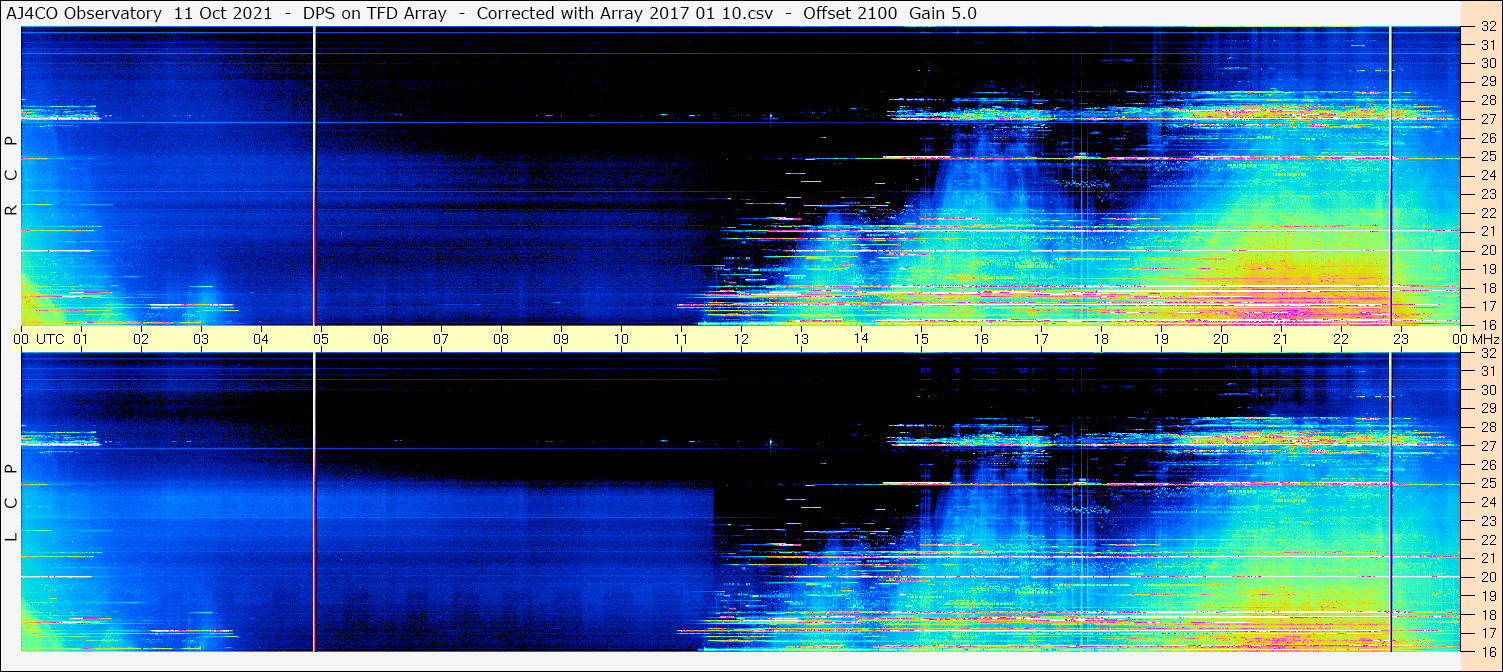This screenshot has width=1503, height=672.
Task: Click the "01" hour tick label
Action: tap(81, 339)
